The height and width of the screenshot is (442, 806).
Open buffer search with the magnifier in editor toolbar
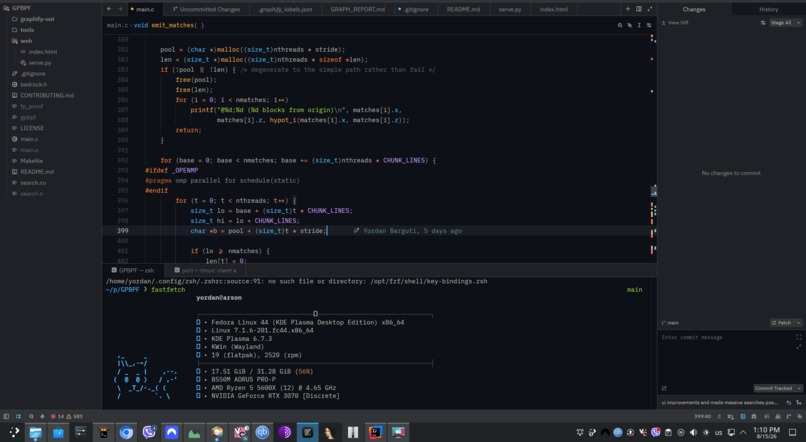(619, 25)
